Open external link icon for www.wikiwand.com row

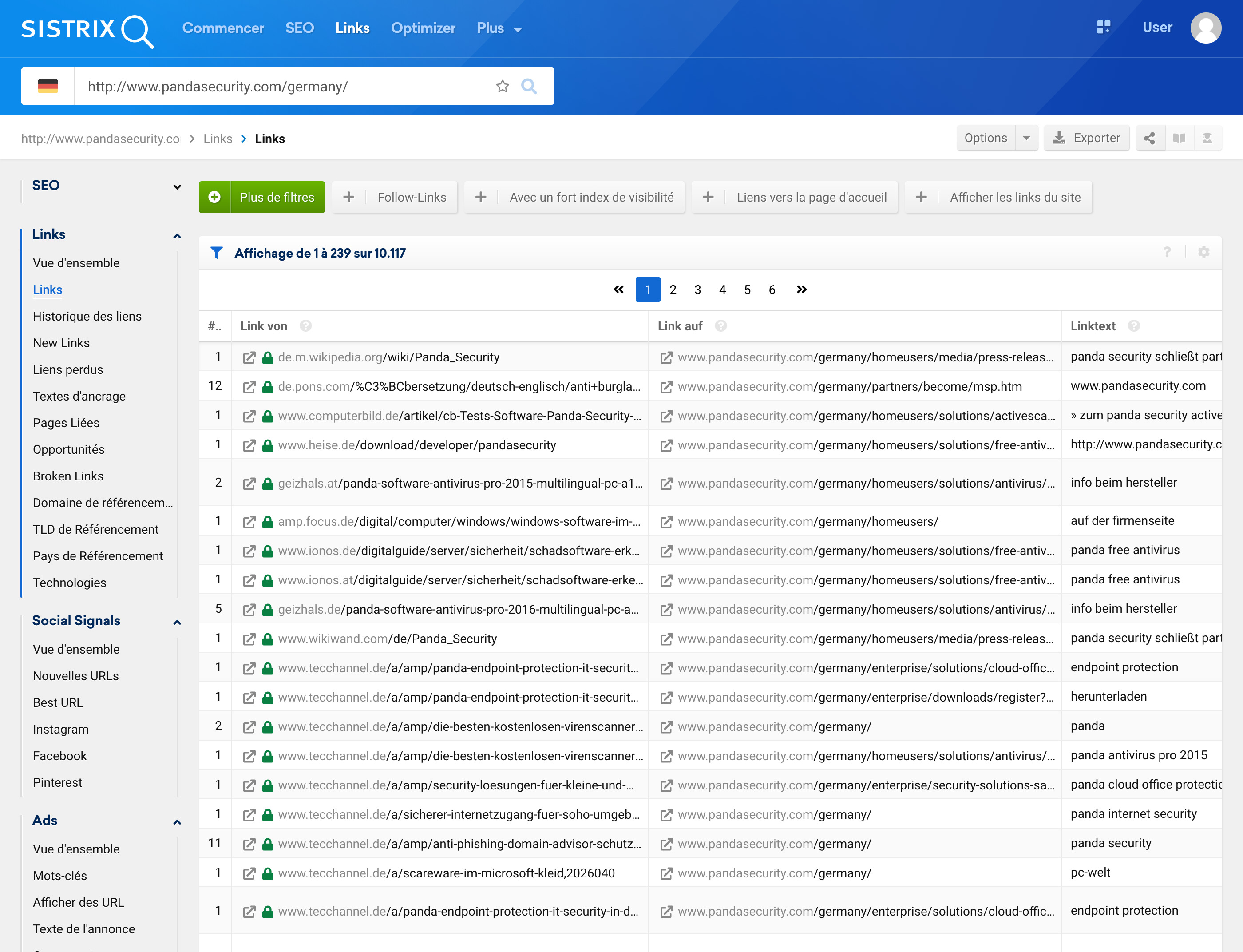[249, 639]
